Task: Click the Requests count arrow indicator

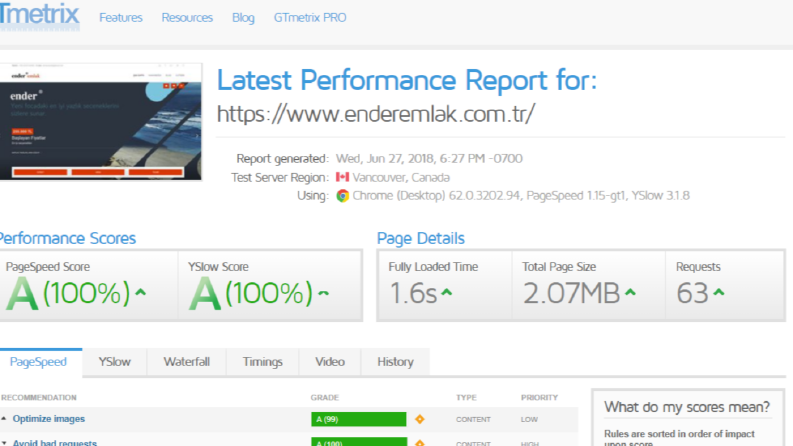Action: 719,292
